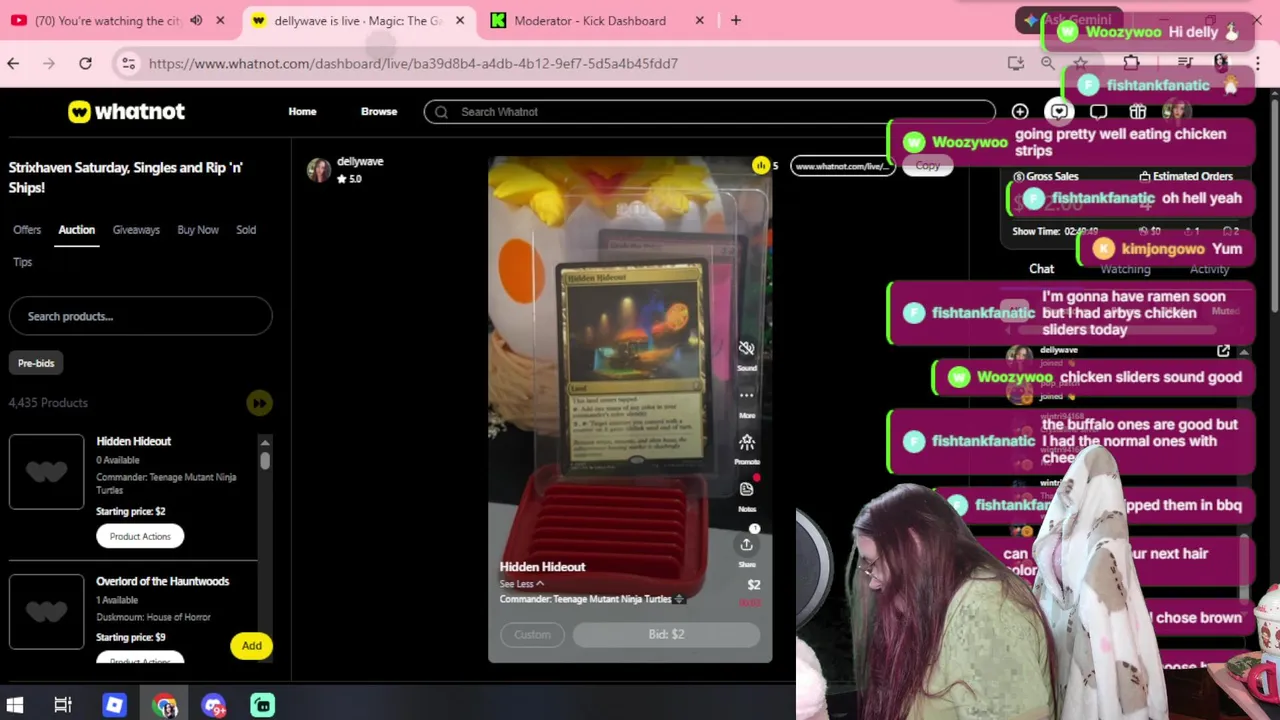
Task: Open the gift box rewards icon
Action: coord(1137,112)
